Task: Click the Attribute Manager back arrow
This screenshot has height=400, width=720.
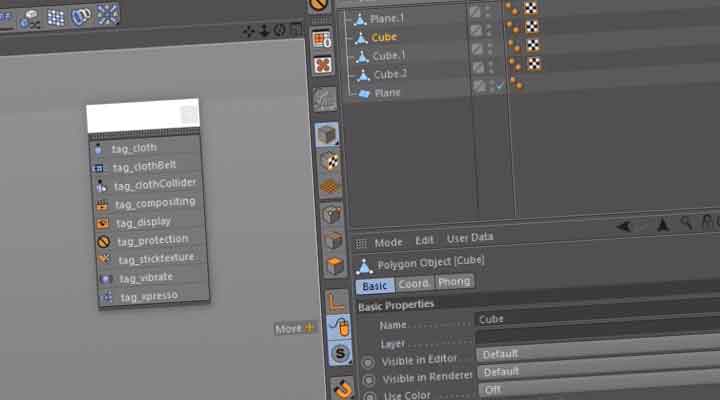Action: [624, 226]
